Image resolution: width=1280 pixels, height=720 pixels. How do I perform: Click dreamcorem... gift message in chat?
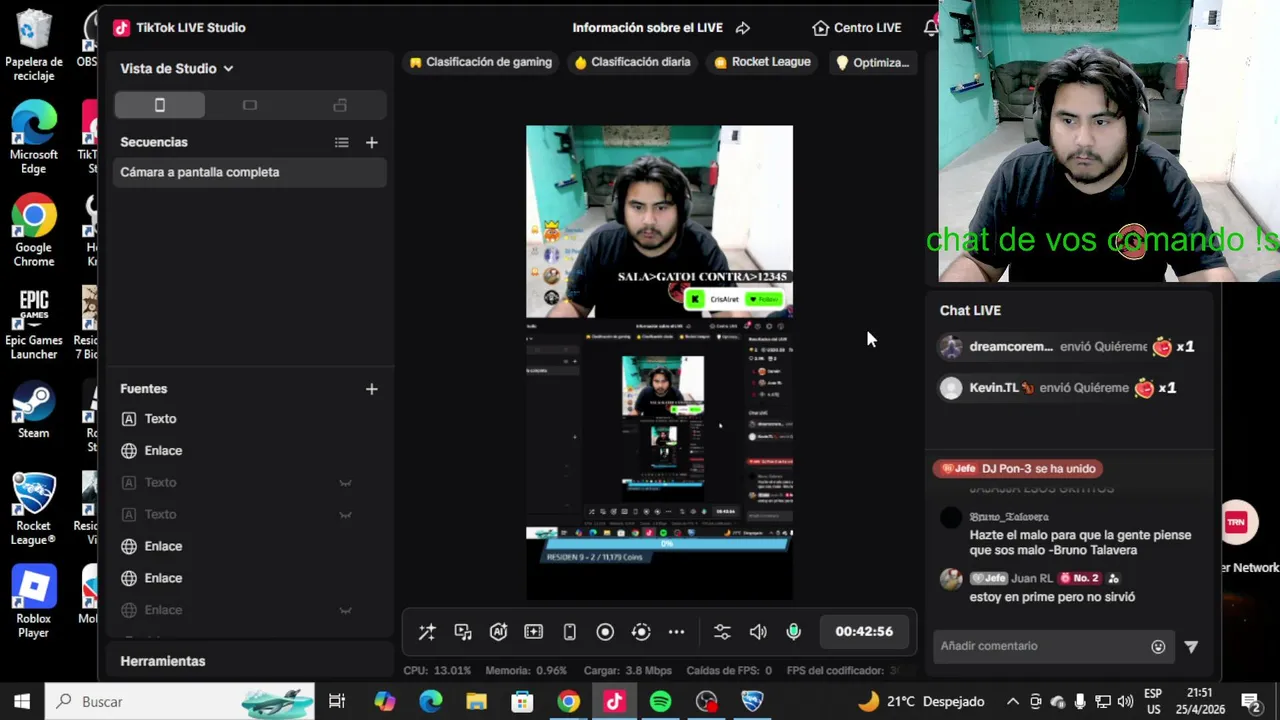[1067, 347]
